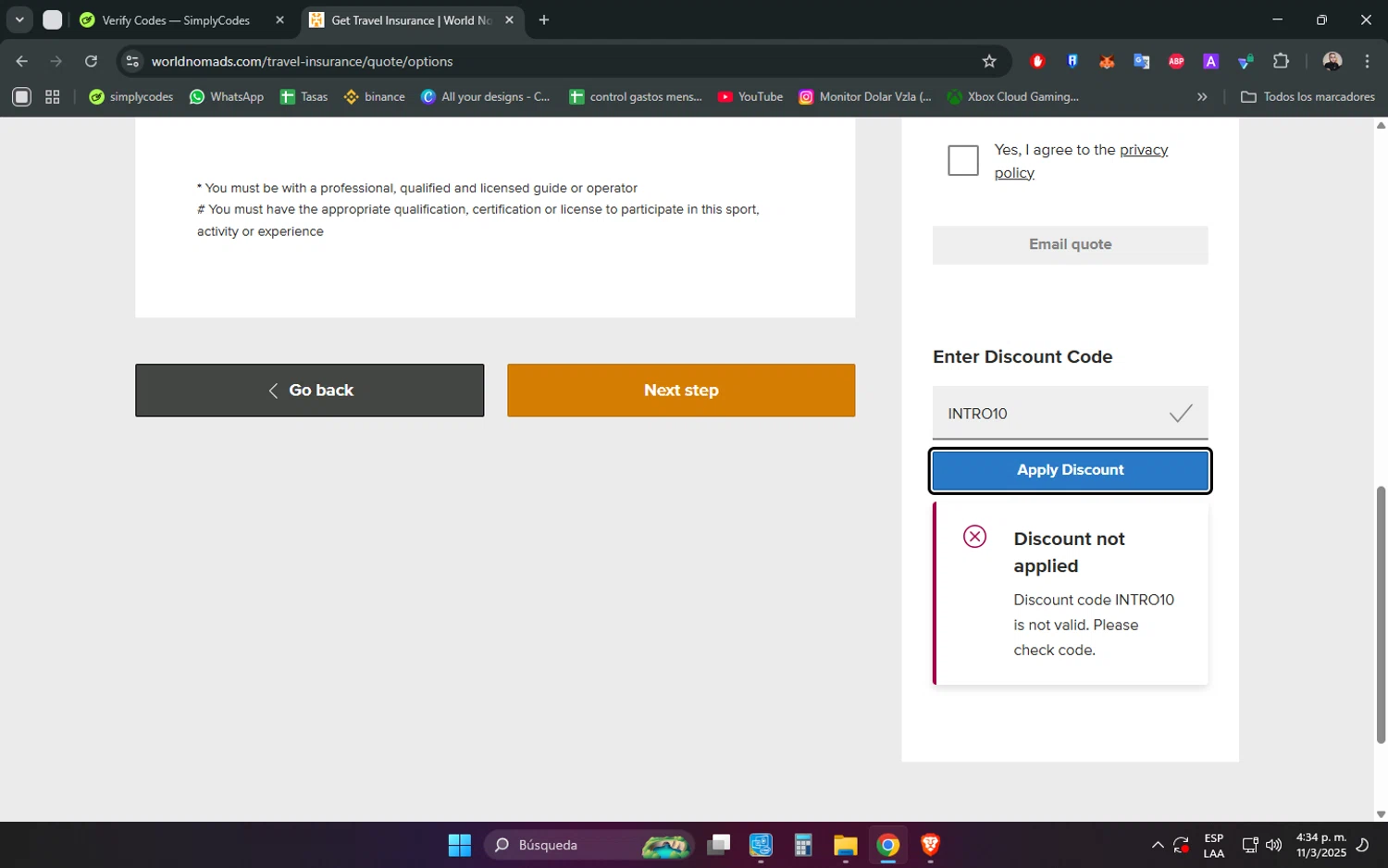Screen dimensions: 1388x868
Task: Open the Google Translate extension
Action: tap(1142, 61)
